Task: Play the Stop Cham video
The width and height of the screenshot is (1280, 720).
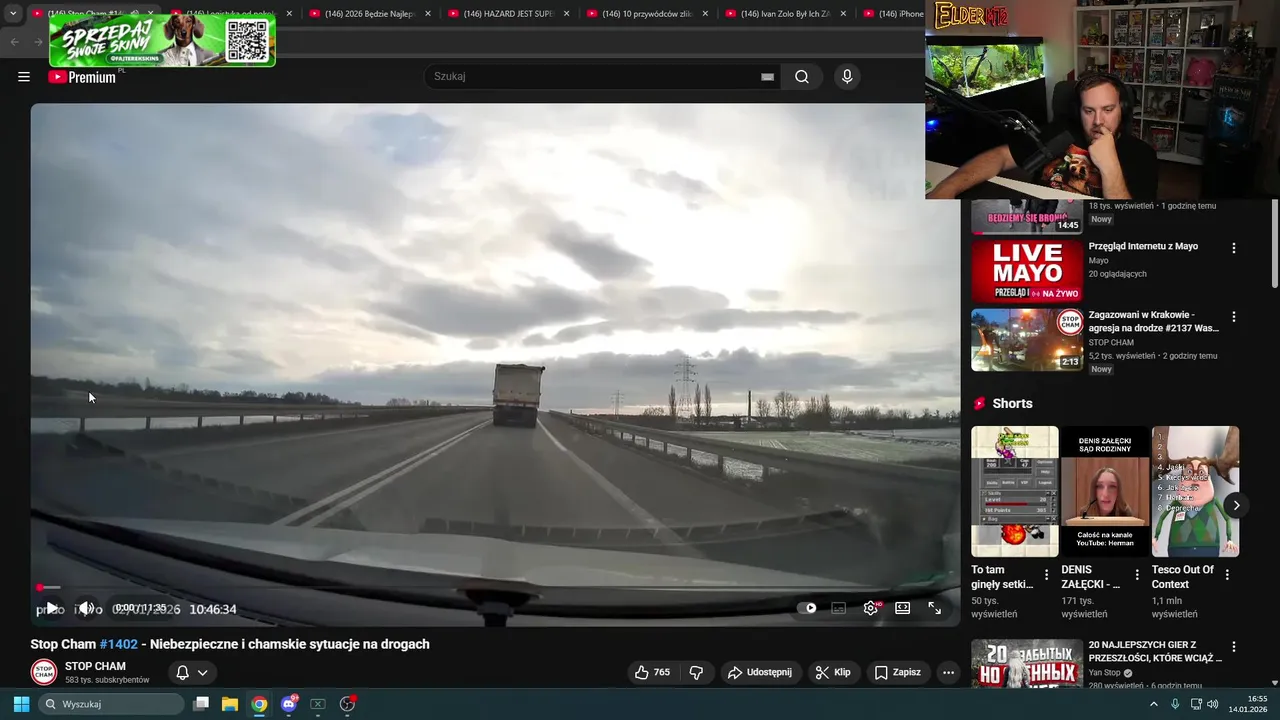Action: [52, 608]
